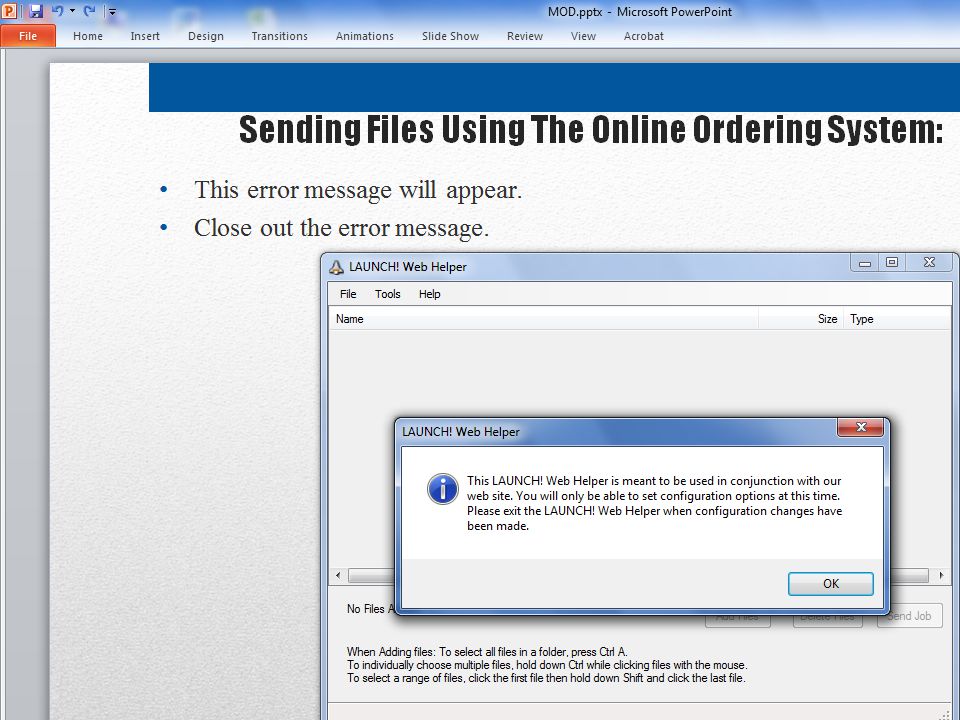
Task: Open Help menu in LAUNCH! Web Helper
Action: click(429, 294)
